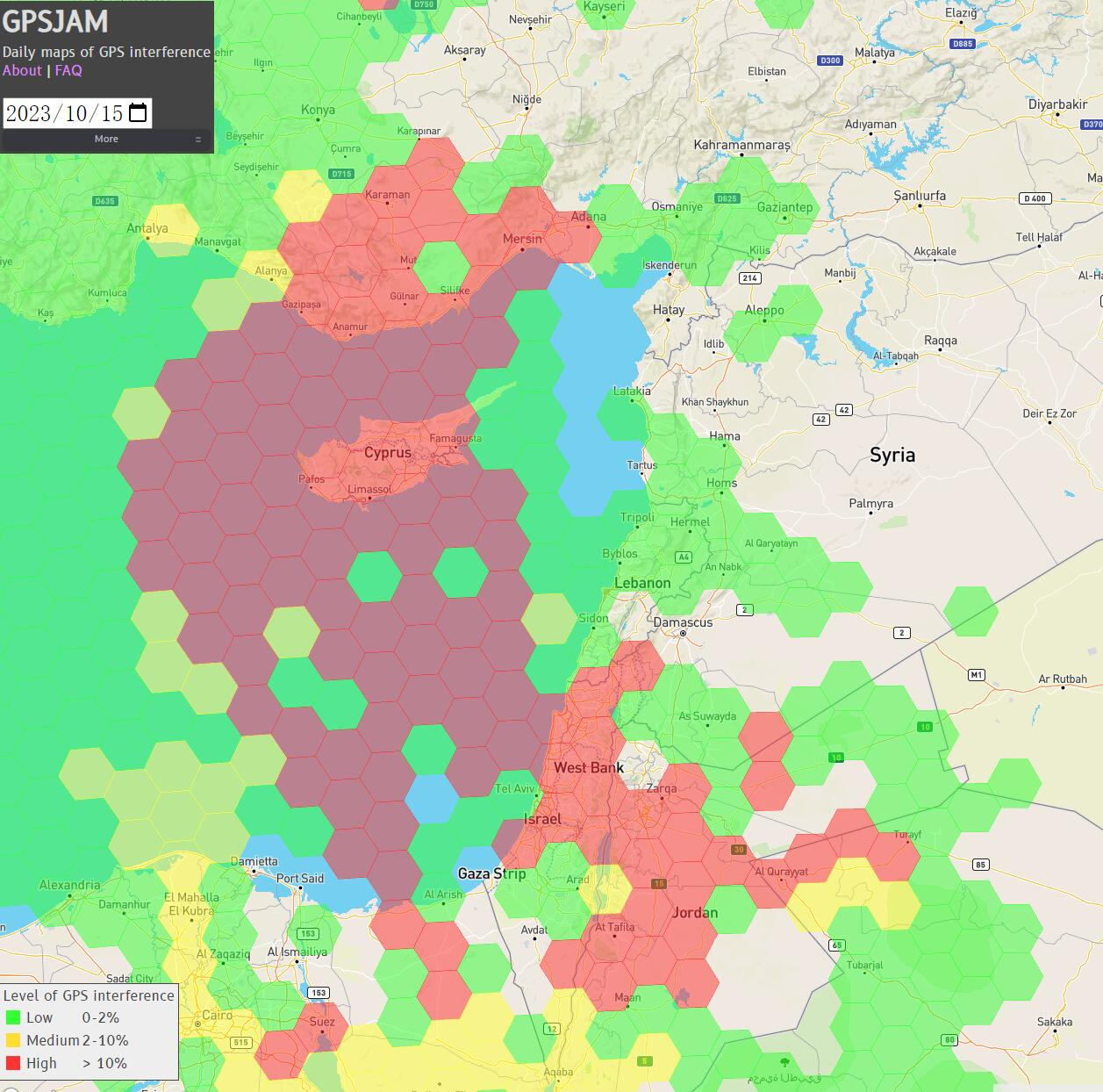Click the Cyprus label on the map
Image resolution: width=1103 pixels, height=1092 pixels.
click(x=387, y=453)
